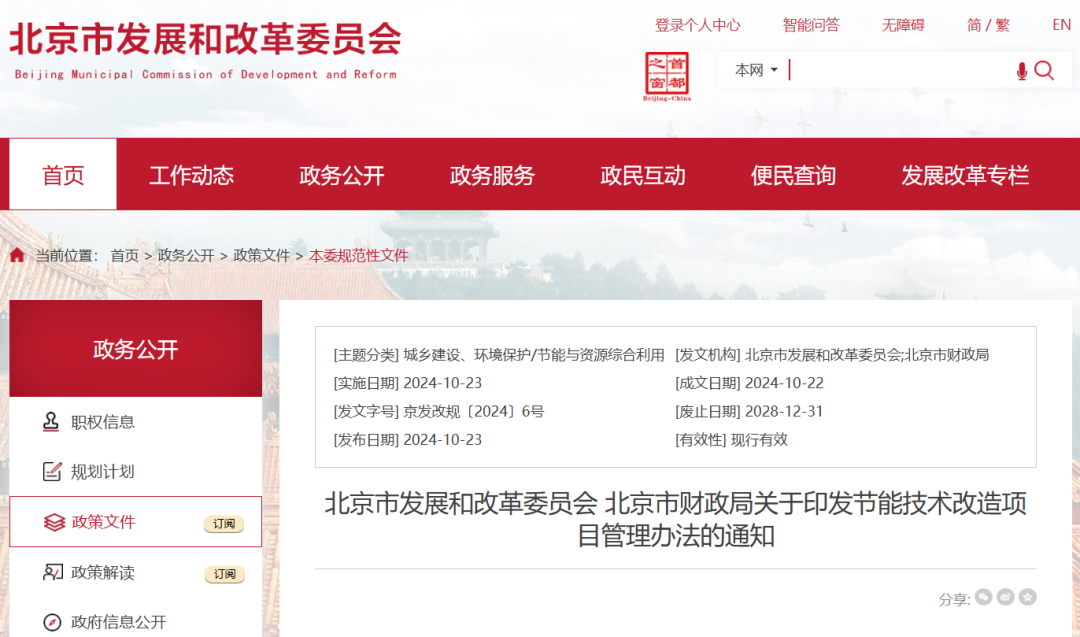
Task: Bookmark the article with the star icon
Action: point(1027,596)
